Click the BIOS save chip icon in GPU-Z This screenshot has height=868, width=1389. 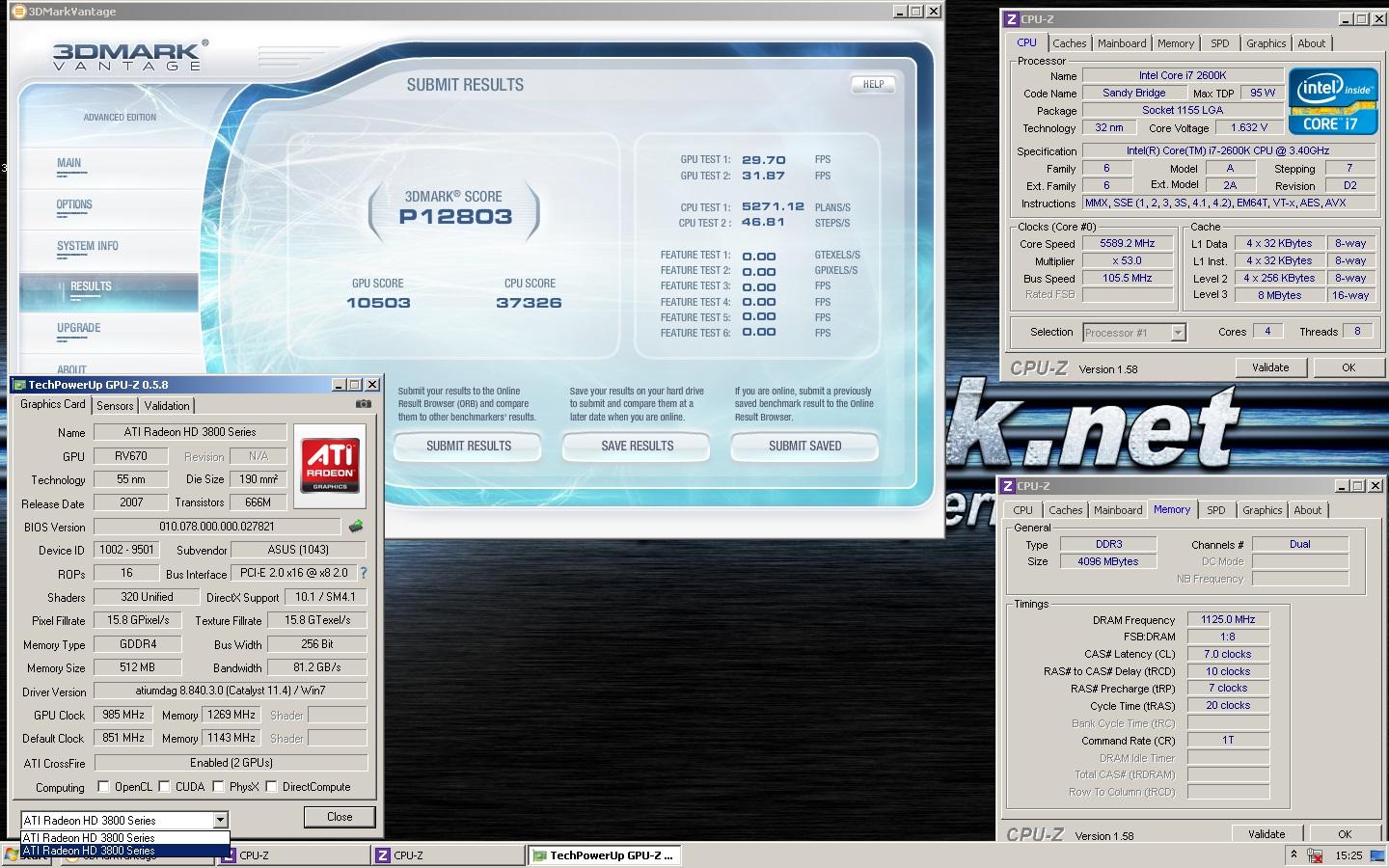coord(356,527)
